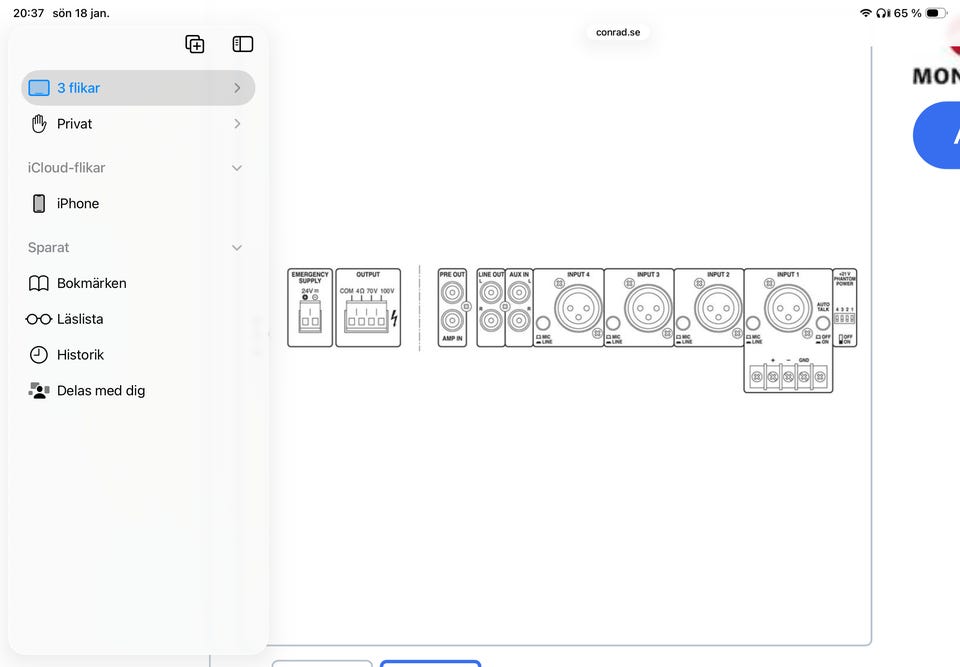Click the glasses icon beside Läslista
This screenshot has height=667, width=960.
(39, 319)
